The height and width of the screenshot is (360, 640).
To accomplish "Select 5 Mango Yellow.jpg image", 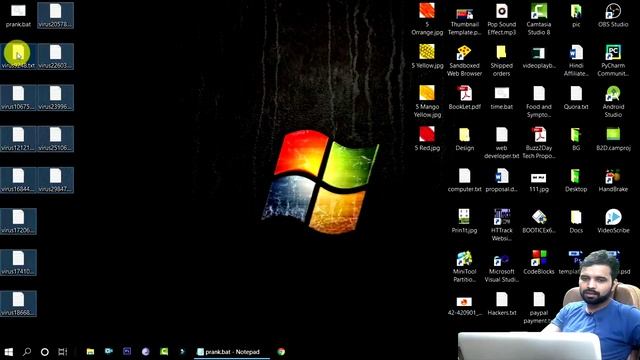I will click(427, 102).
